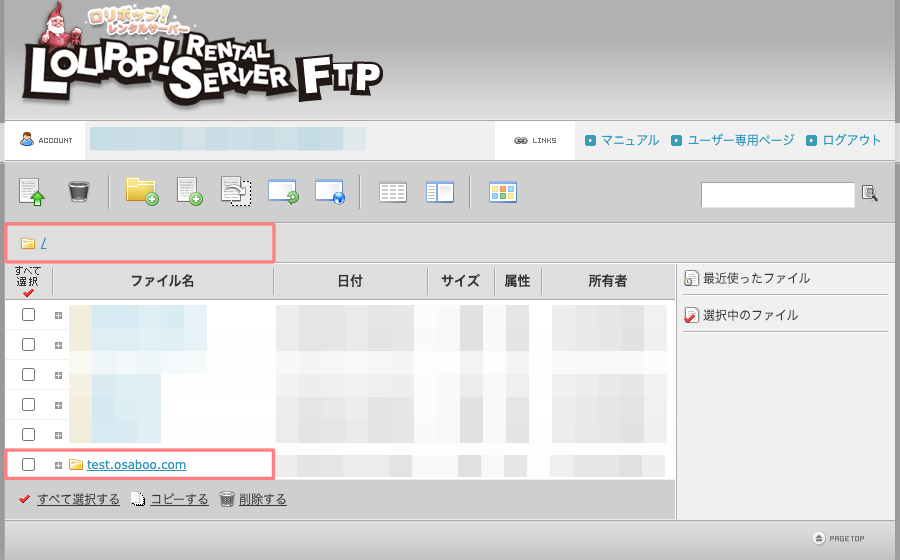Click the search magnifier icon
This screenshot has height=560, width=900.
click(x=869, y=194)
